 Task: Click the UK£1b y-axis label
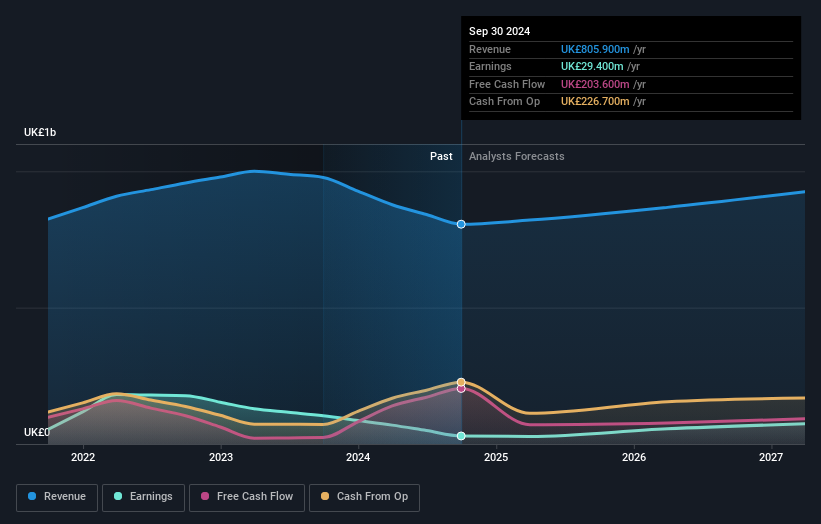(x=40, y=132)
